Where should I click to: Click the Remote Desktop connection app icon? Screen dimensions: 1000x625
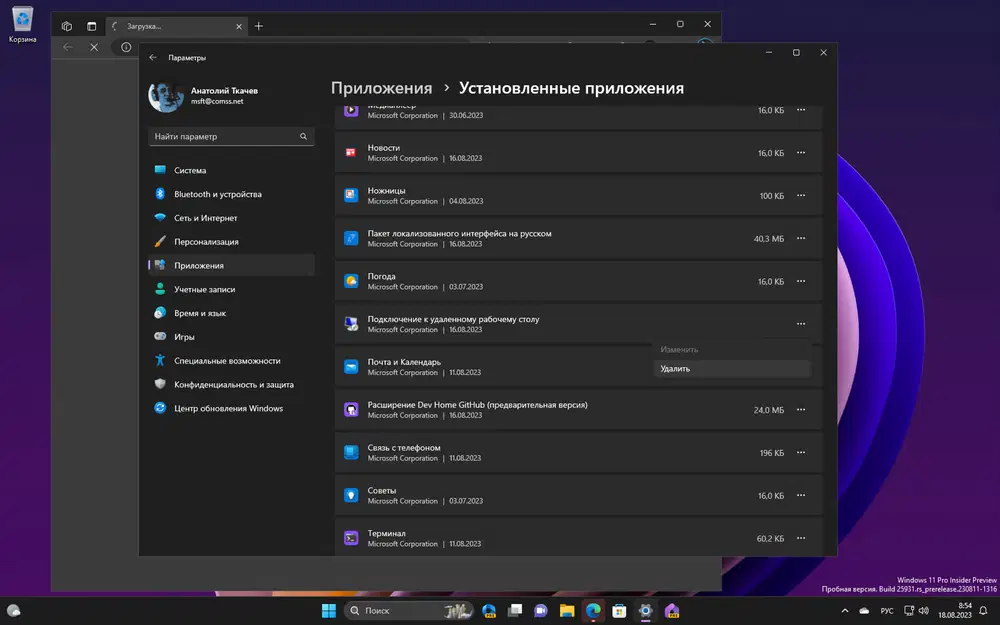(351, 323)
